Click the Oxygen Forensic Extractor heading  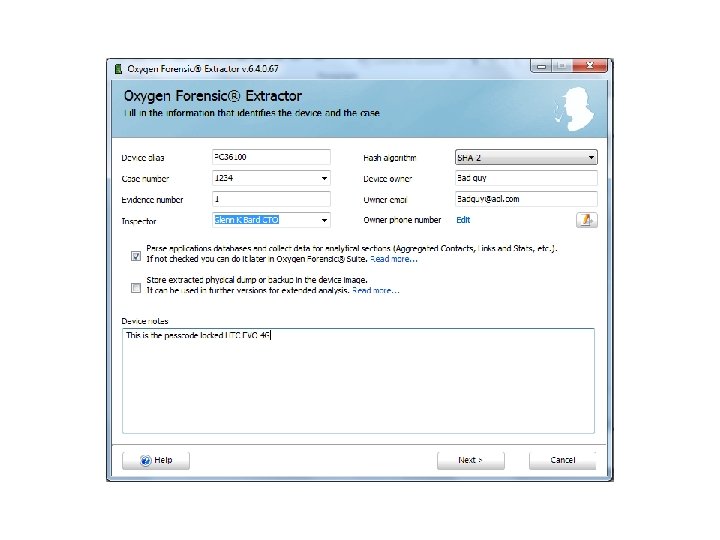[213, 96]
